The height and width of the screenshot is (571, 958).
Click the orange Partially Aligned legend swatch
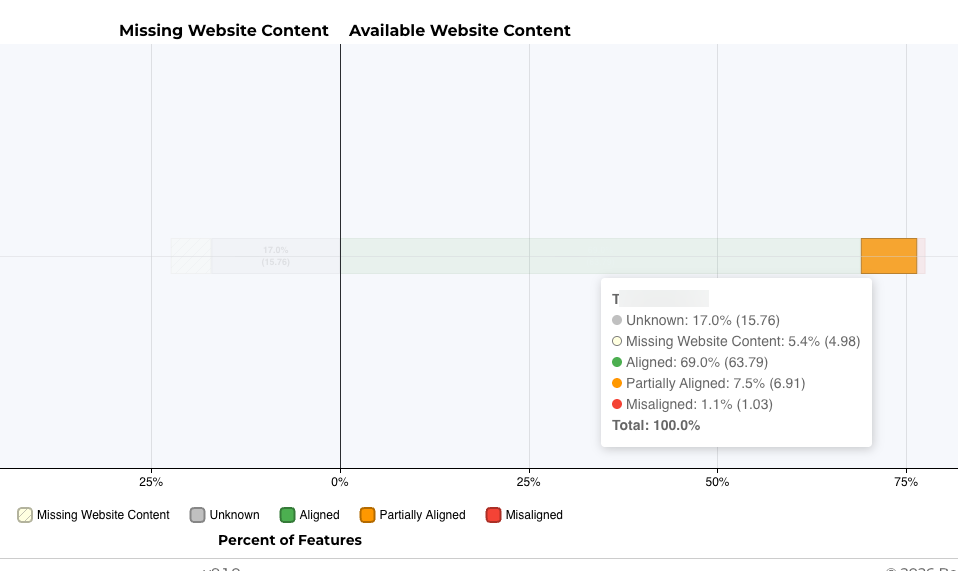tap(367, 515)
